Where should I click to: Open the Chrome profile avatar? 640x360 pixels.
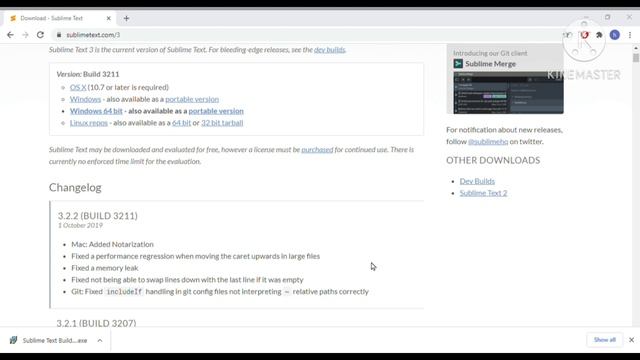[x=615, y=35]
